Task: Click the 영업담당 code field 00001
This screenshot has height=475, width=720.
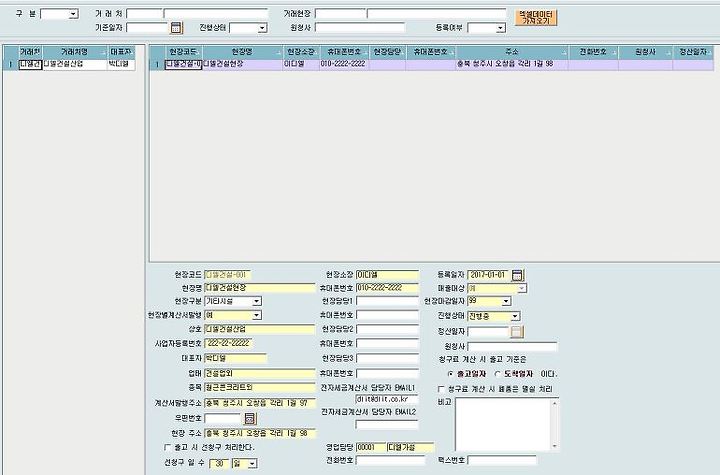Action: click(371, 447)
